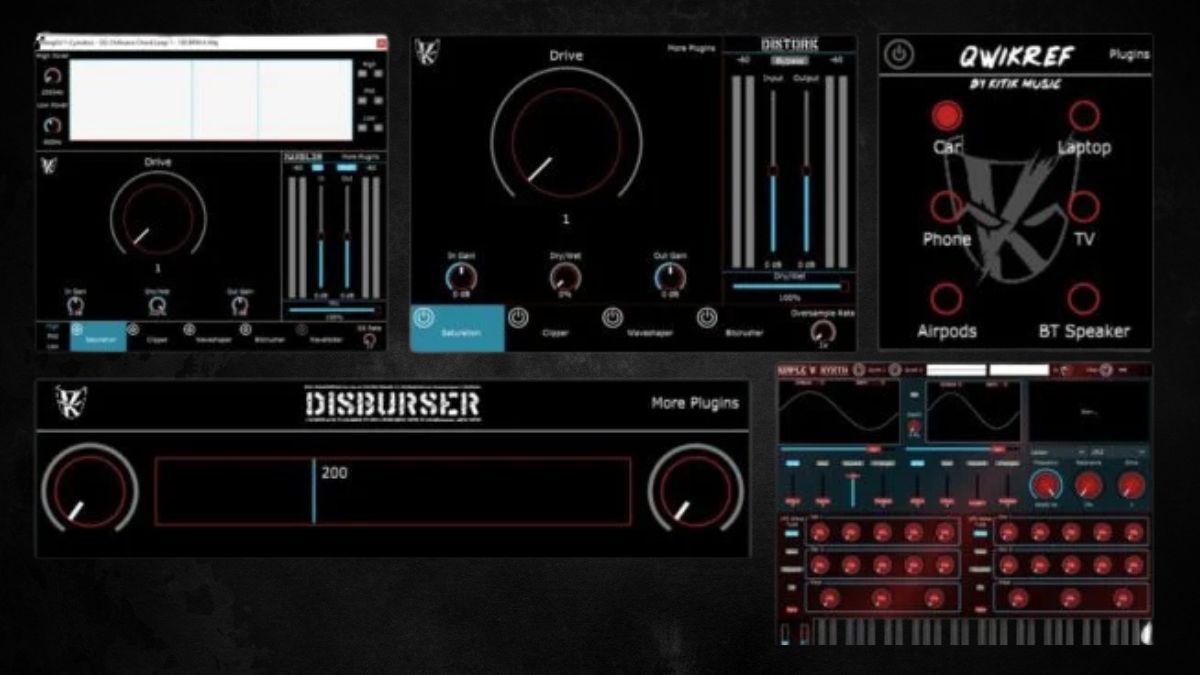Click the synth's Resonance knob

coord(1088,486)
